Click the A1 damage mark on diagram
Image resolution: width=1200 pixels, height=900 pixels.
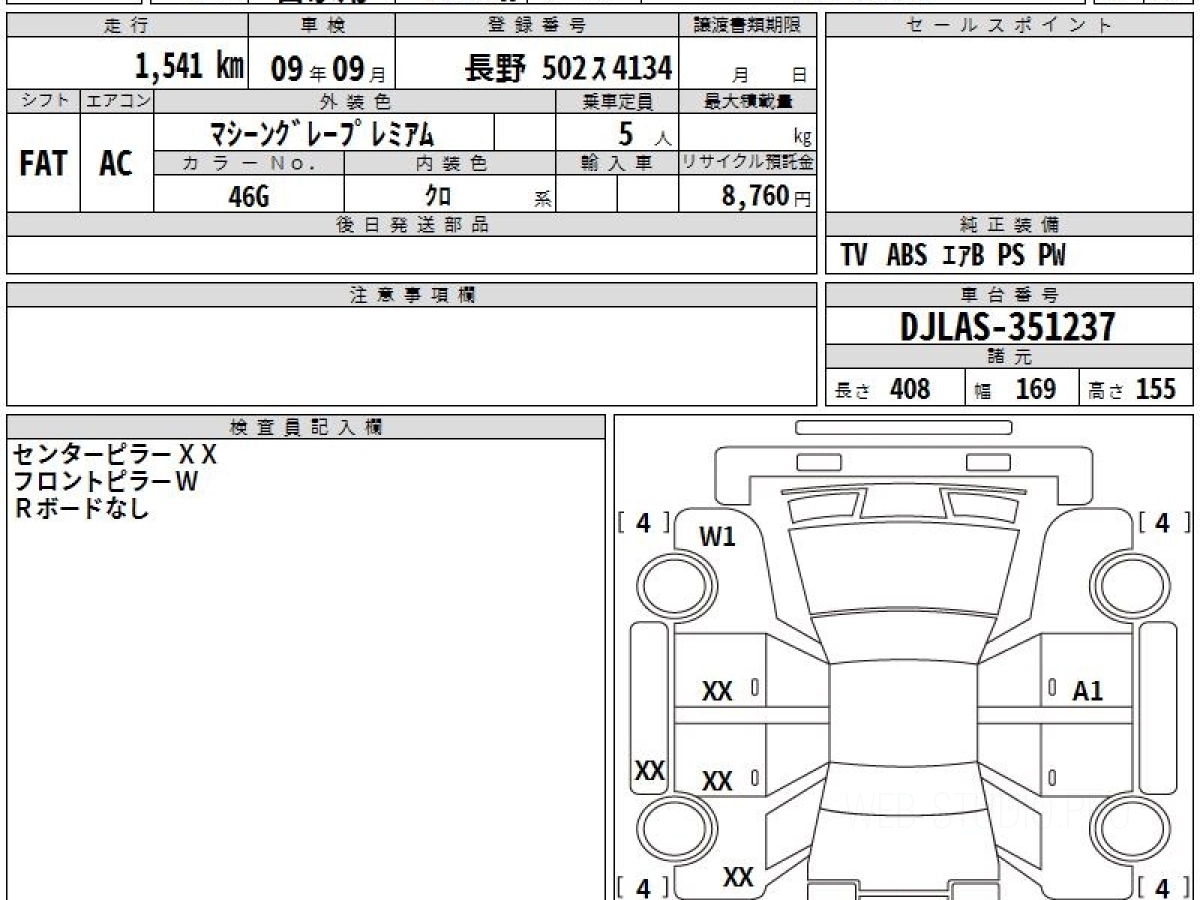pyautogui.click(x=1087, y=691)
